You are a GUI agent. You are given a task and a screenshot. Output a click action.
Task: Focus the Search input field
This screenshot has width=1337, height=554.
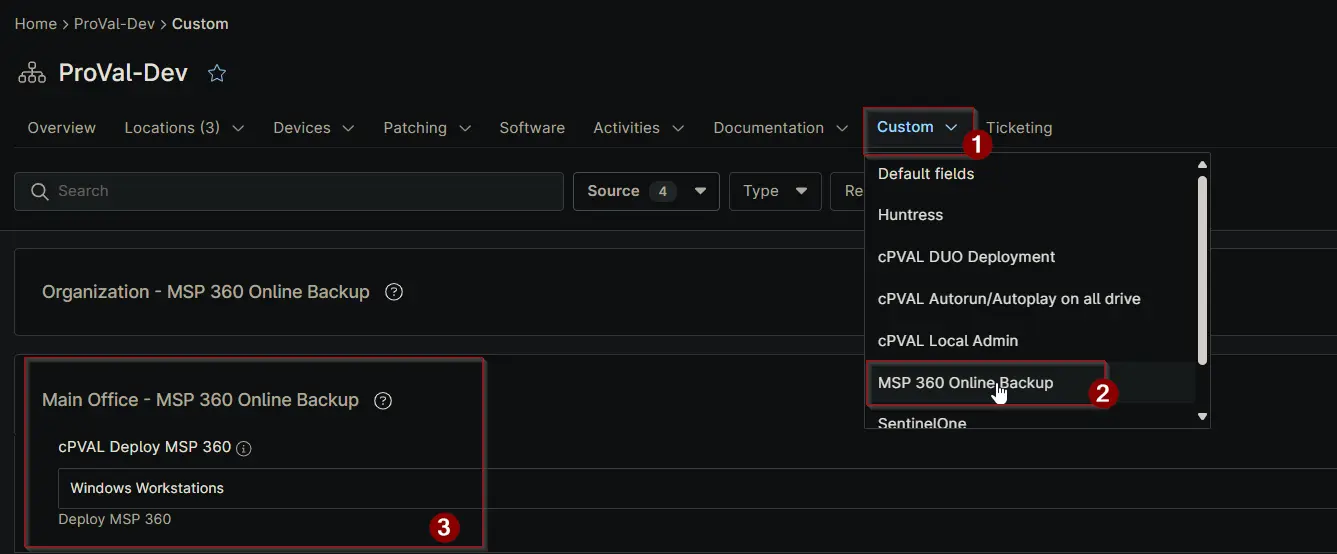[289, 191]
